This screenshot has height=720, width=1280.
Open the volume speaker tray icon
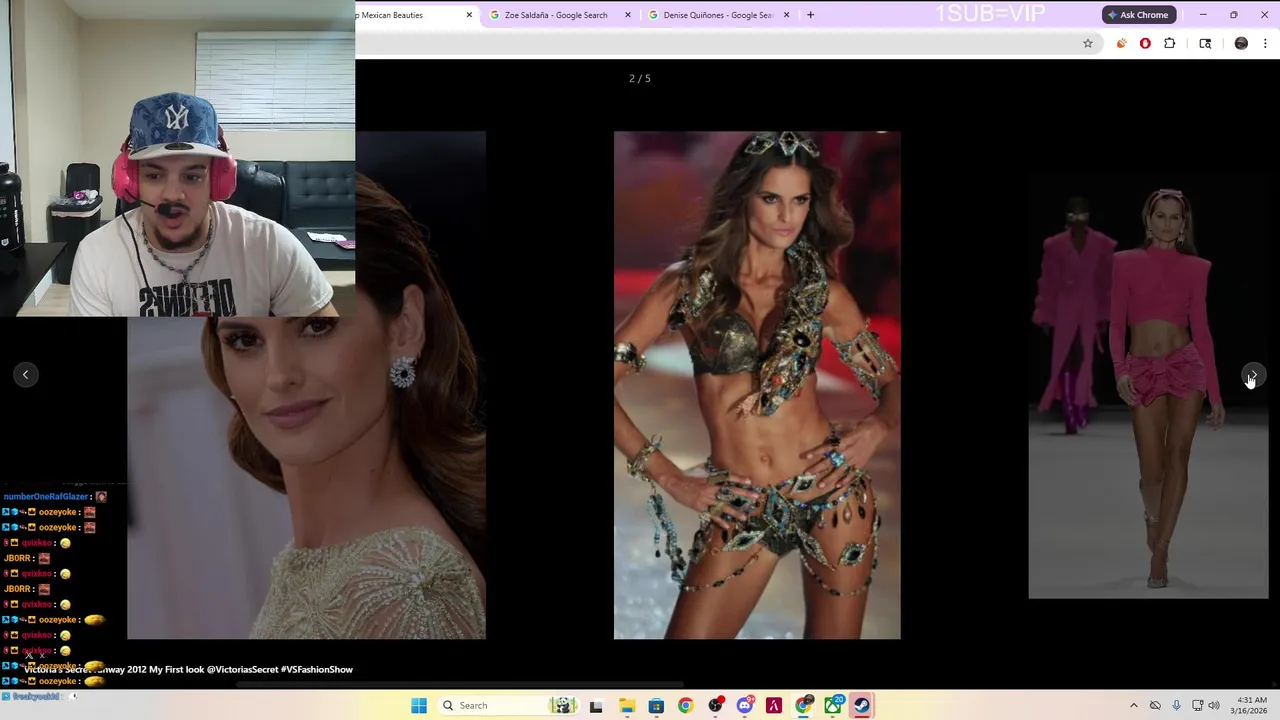click(x=1214, y=705)
